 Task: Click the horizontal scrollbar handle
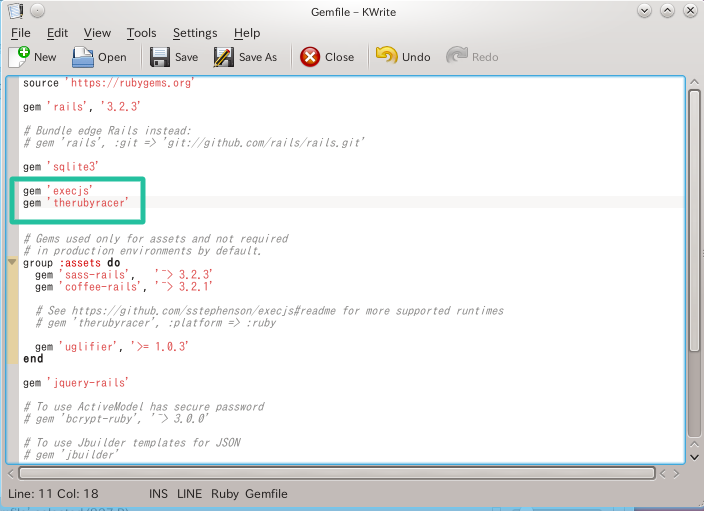336,473
